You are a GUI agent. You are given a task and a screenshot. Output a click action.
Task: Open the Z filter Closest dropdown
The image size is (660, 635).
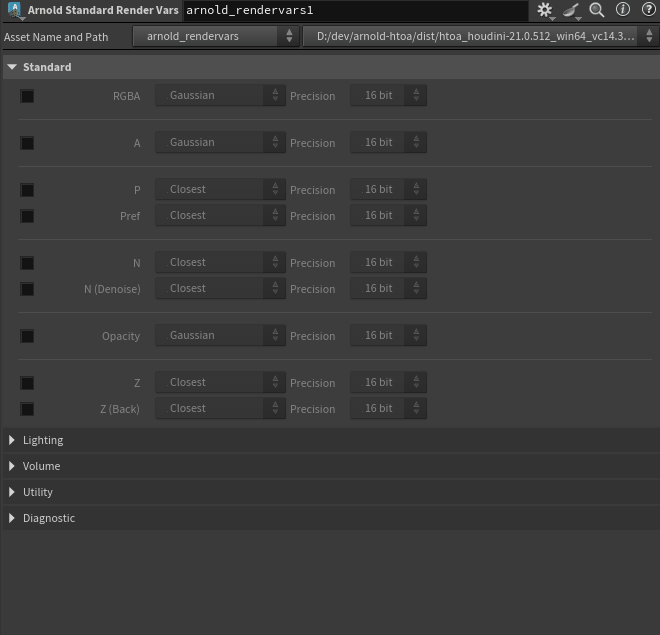pyautogui.click(x=221, y=383)
